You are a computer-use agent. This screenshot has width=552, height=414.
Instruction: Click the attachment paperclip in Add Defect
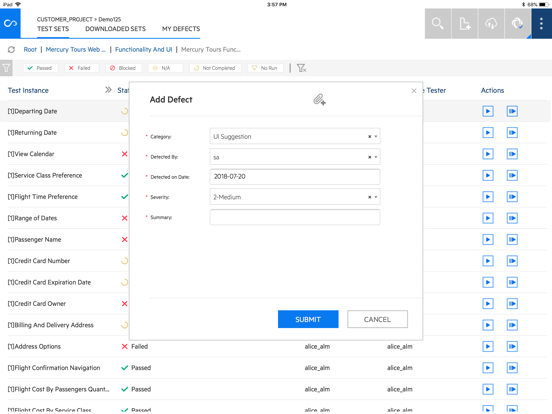pos(319,100)
